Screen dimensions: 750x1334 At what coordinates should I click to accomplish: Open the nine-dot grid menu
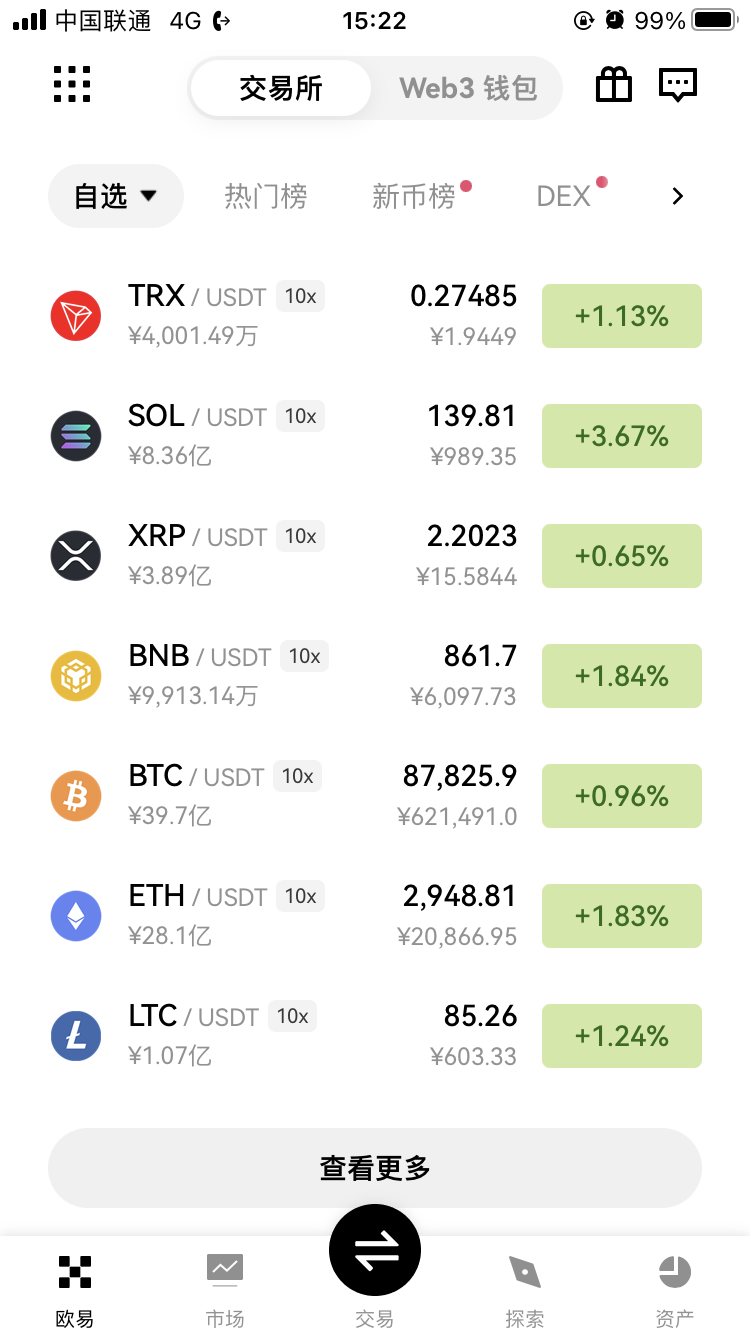coord(72,85)
